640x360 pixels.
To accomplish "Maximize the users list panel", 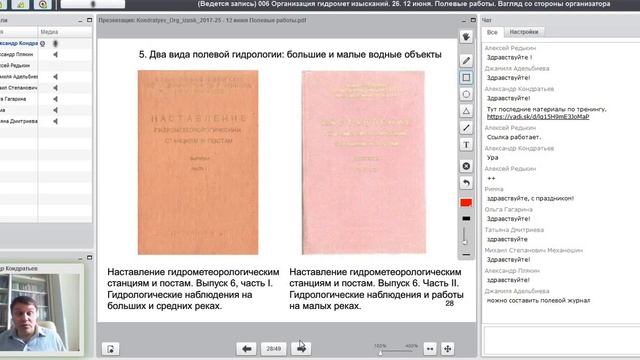I will point(89,20).
